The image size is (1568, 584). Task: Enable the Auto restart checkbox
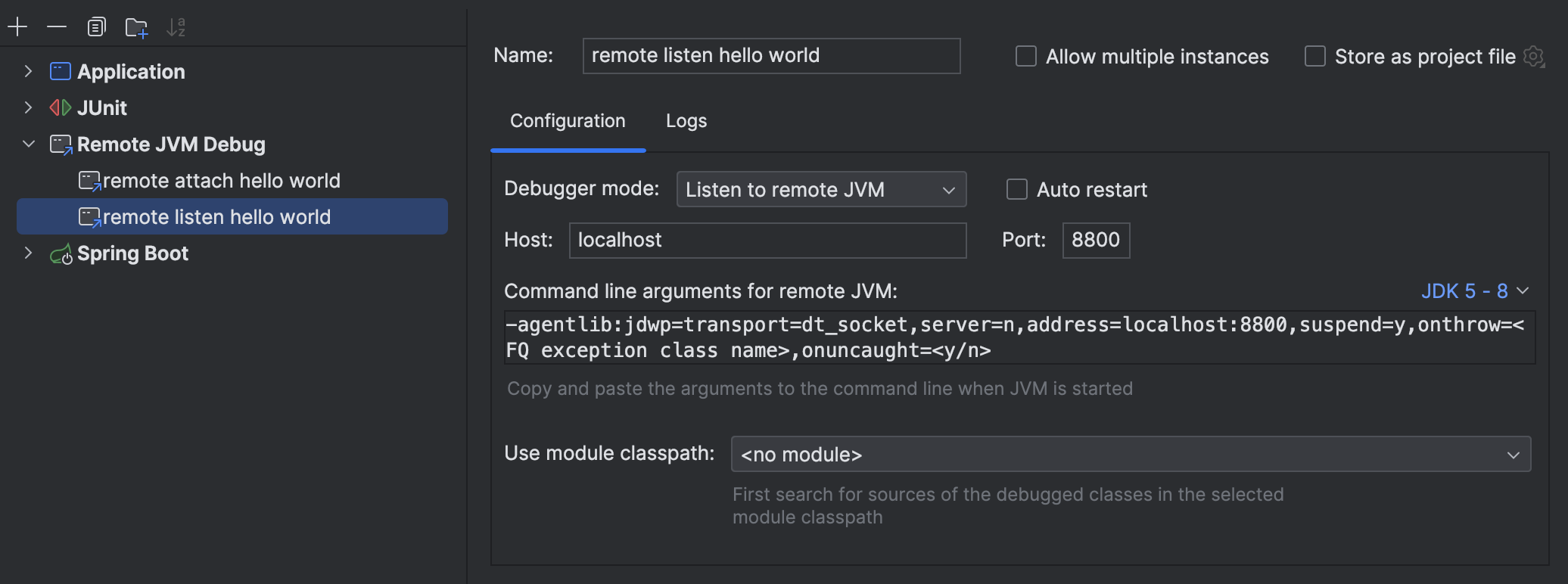1016,189
